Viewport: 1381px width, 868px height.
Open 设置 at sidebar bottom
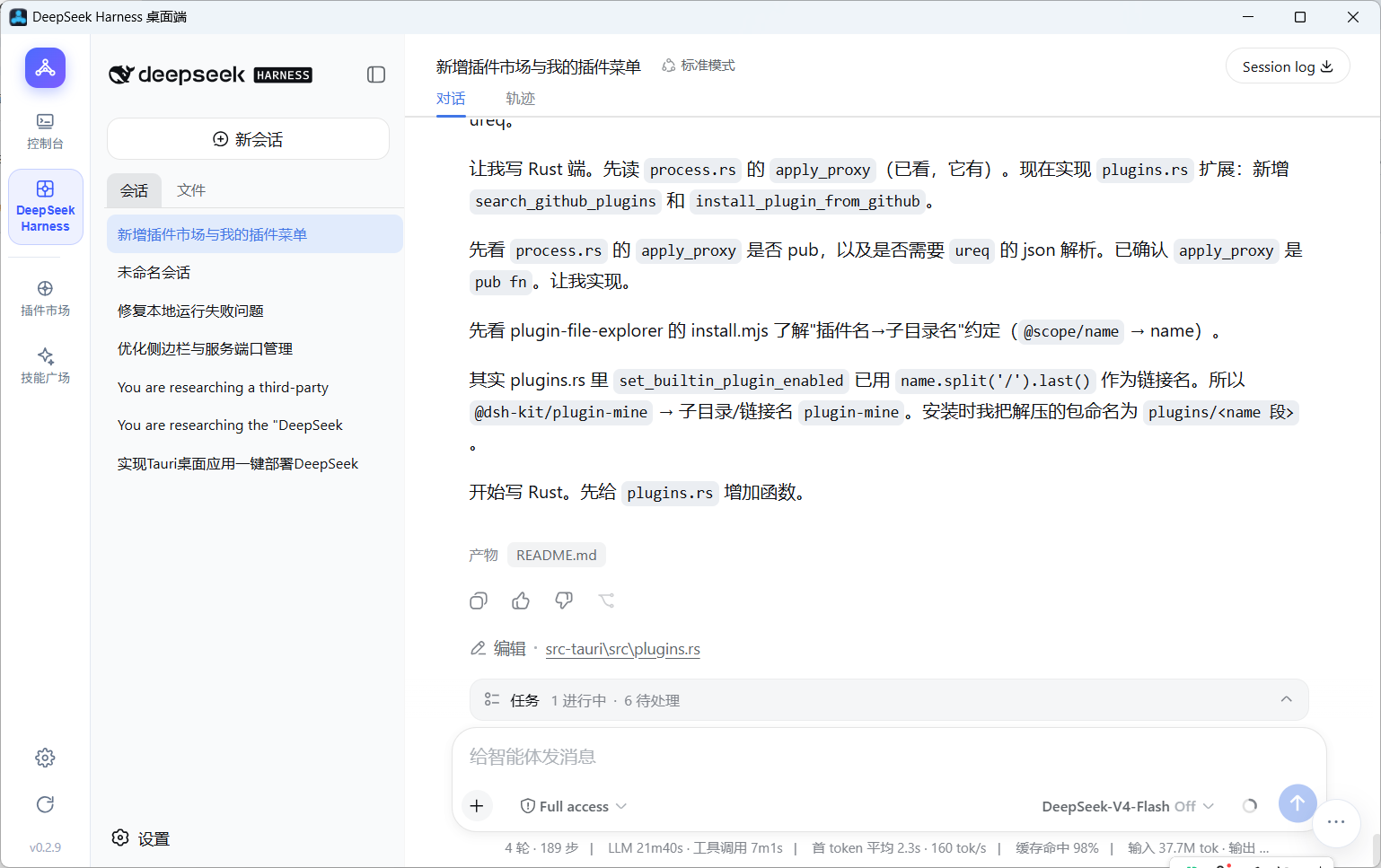point(141,838)
